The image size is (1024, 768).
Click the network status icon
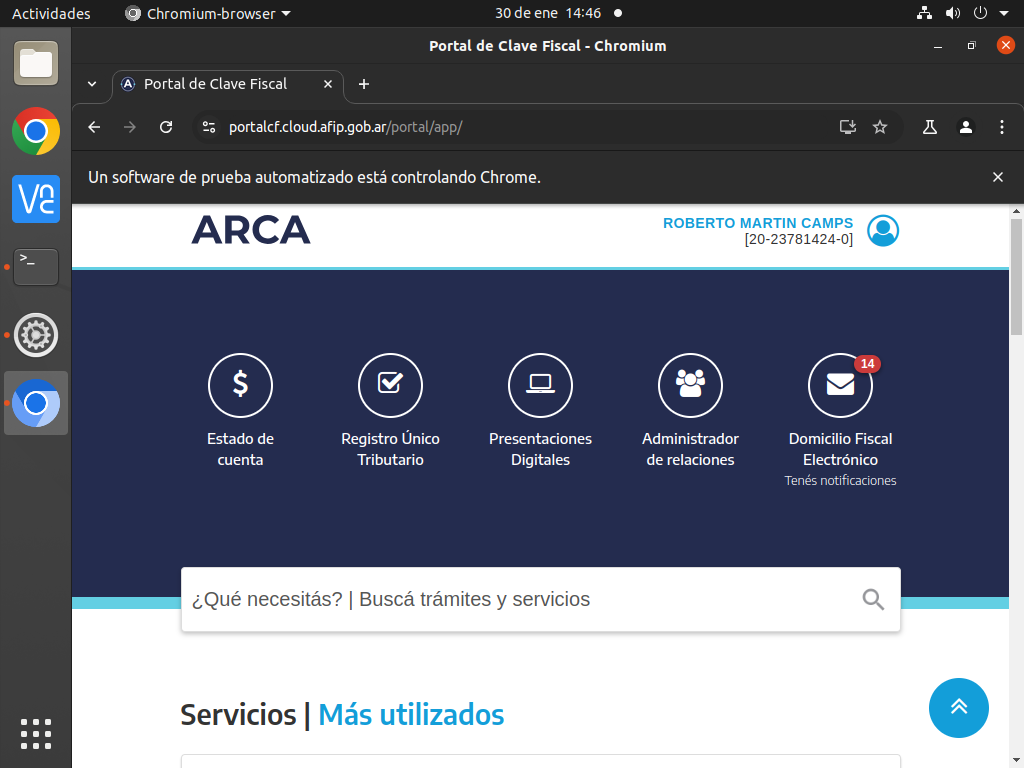pyautogui.click(x=924, y=13)
